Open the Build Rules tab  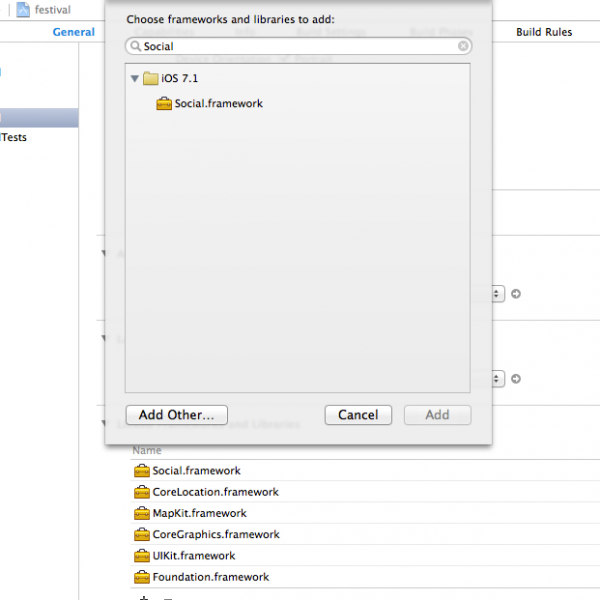pos(544,32)
